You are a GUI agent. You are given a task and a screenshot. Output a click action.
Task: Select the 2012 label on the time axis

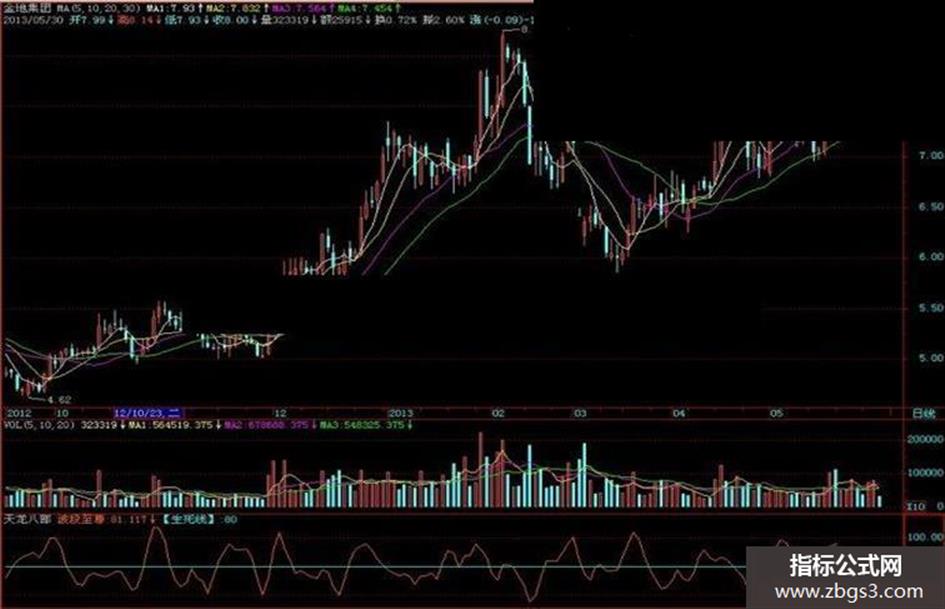(x=19, y=413)
